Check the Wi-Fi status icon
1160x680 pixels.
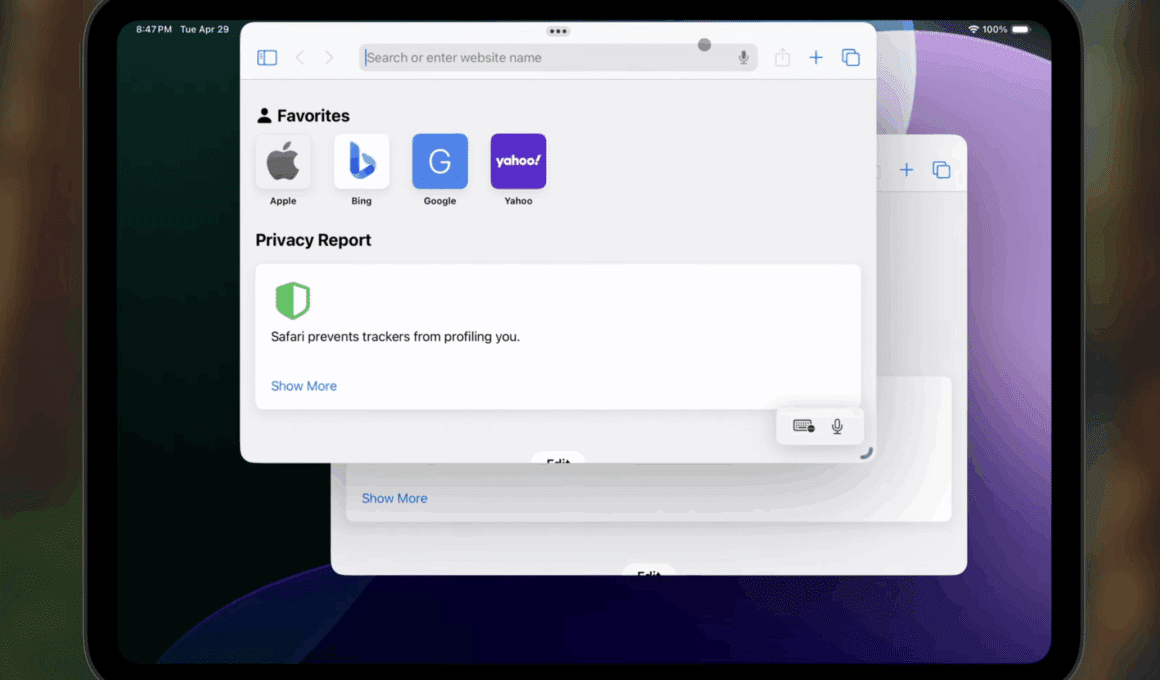pos(974,30)
